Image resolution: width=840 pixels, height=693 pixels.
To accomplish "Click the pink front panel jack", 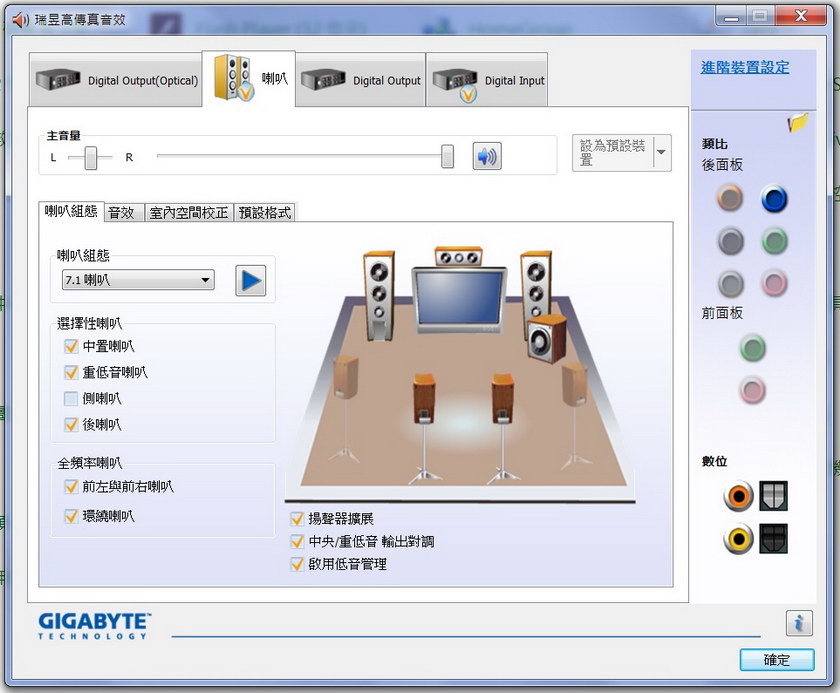I will pos(753,390).
